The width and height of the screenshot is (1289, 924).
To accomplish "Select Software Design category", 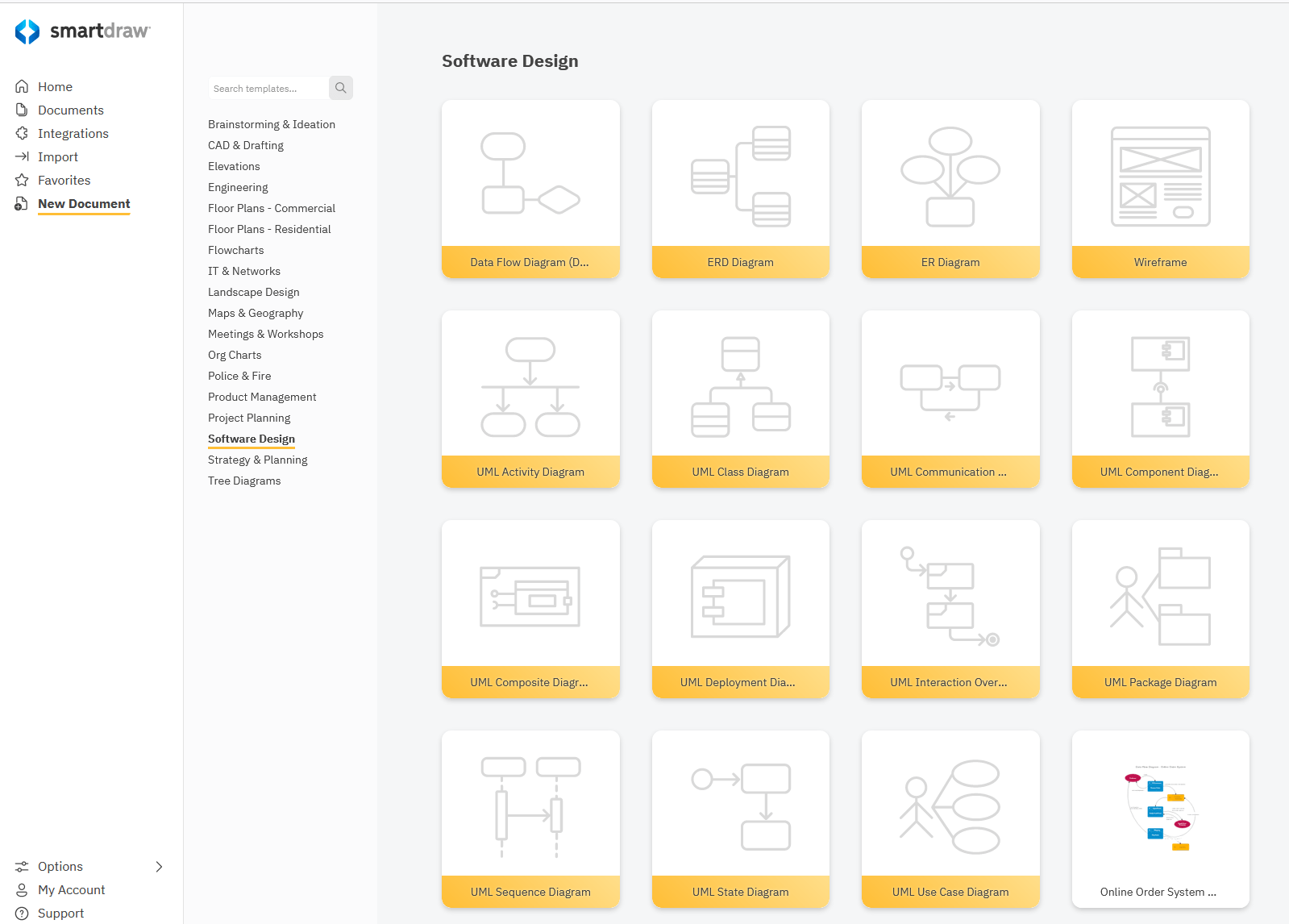I will [x=252, y=439].
